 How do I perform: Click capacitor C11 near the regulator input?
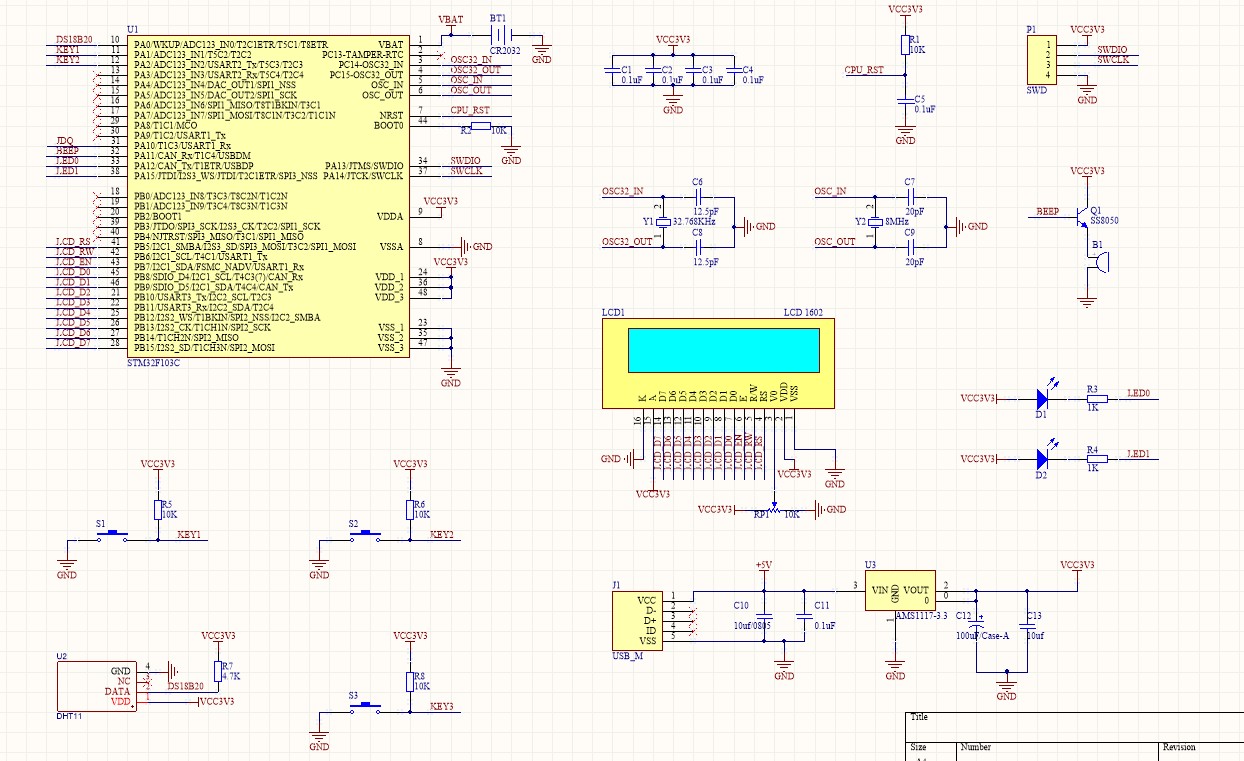803,618
